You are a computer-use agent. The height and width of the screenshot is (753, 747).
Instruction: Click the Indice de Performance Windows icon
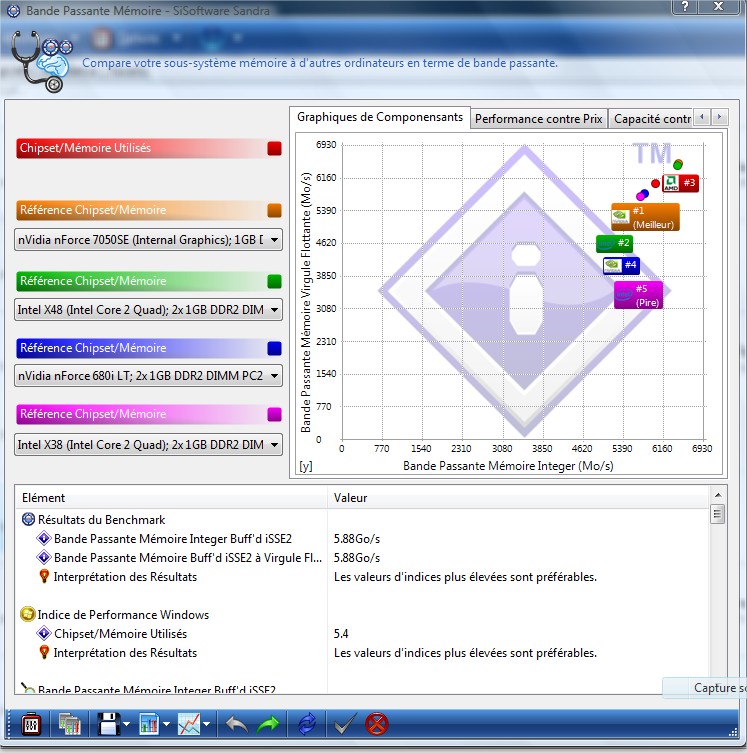(x=28, y=614)
